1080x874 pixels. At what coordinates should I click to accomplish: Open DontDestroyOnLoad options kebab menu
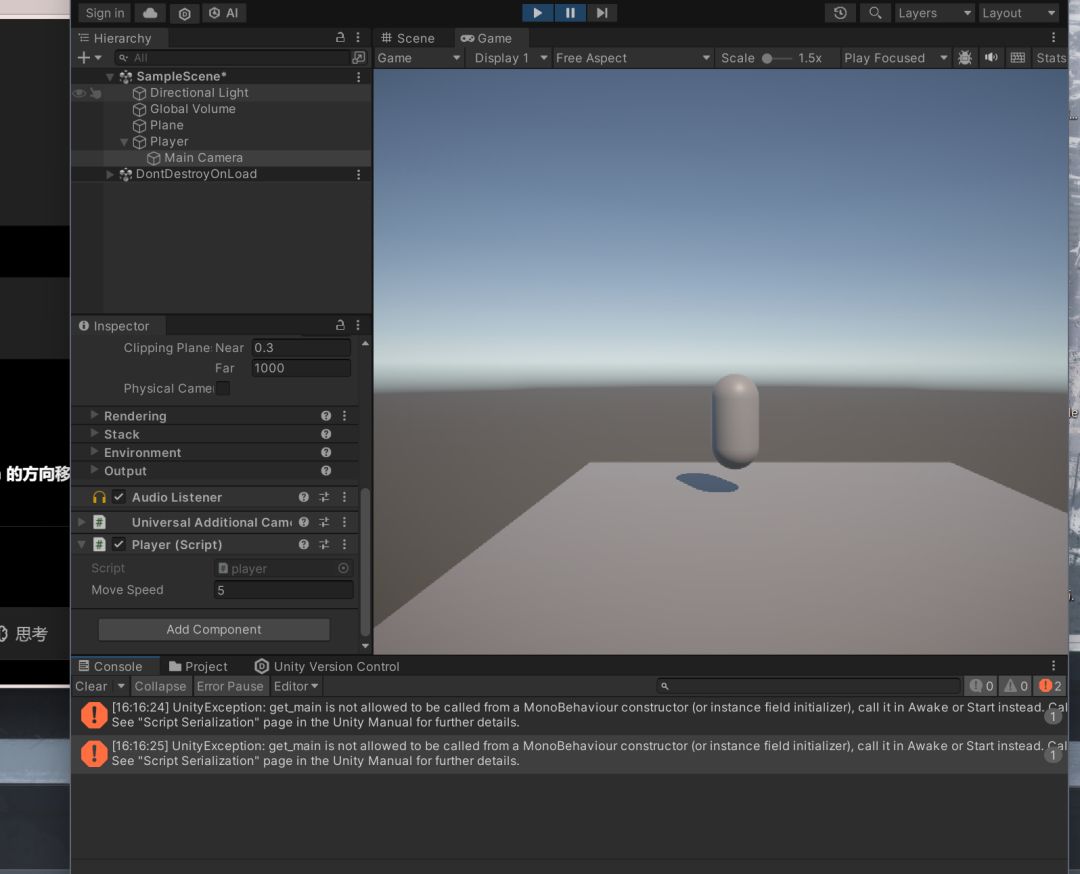coord(358,175)
